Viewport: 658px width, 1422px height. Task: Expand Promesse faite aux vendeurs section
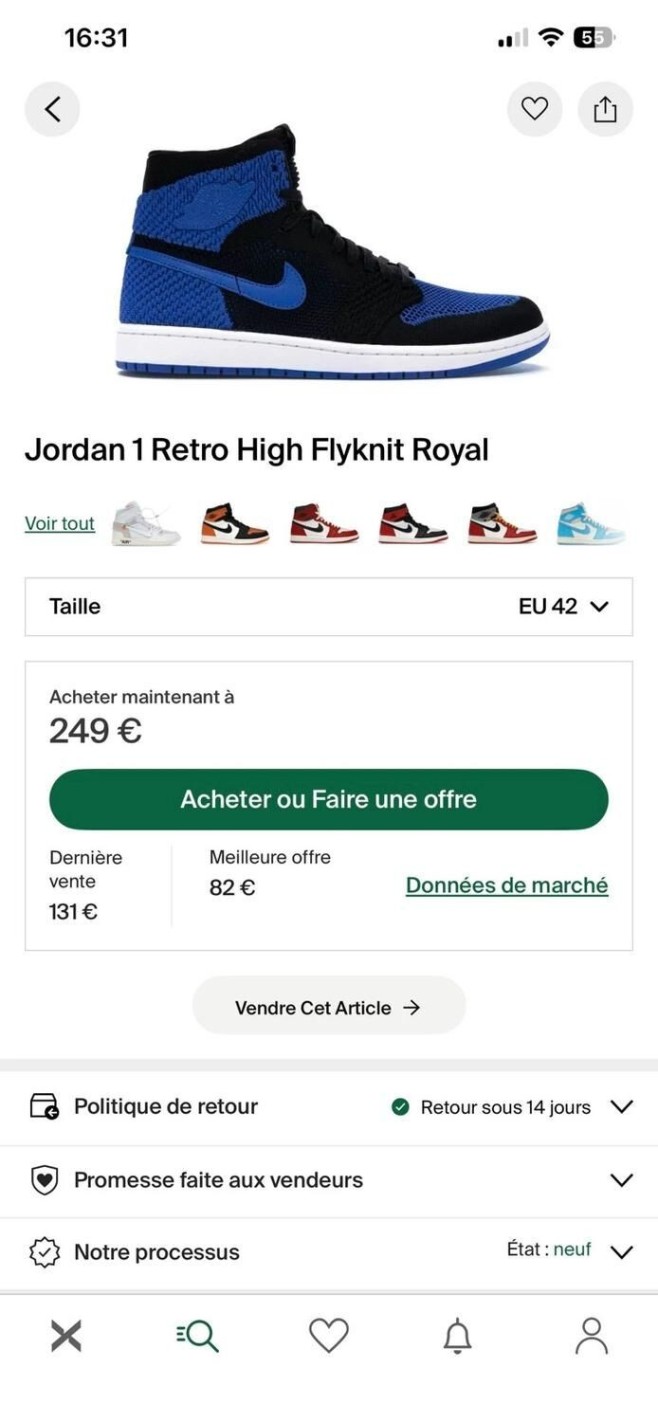click(329, 1180)
